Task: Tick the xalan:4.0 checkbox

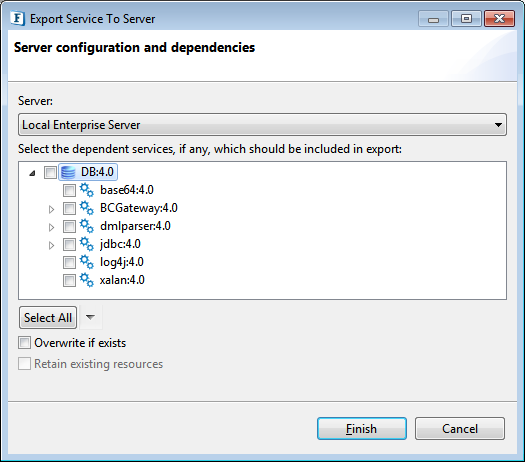Action: coord(69,281)
